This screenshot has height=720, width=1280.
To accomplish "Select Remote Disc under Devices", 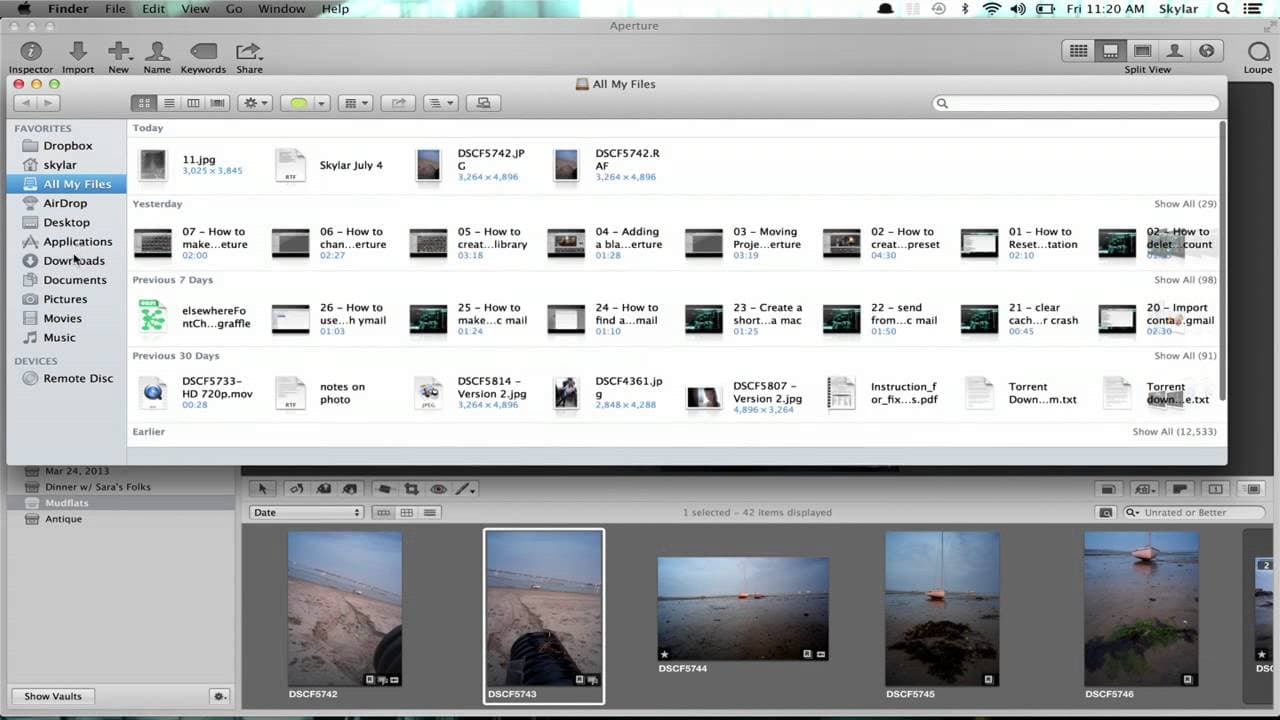I will [77, 379].
